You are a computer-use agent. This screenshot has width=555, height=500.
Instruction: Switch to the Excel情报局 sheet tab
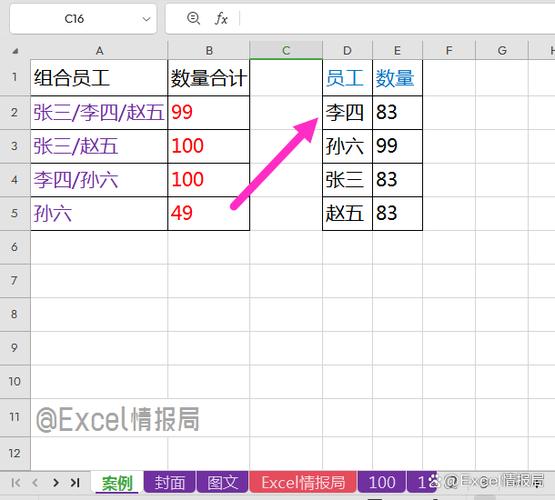pyautogui.click(x=303, y=482)
